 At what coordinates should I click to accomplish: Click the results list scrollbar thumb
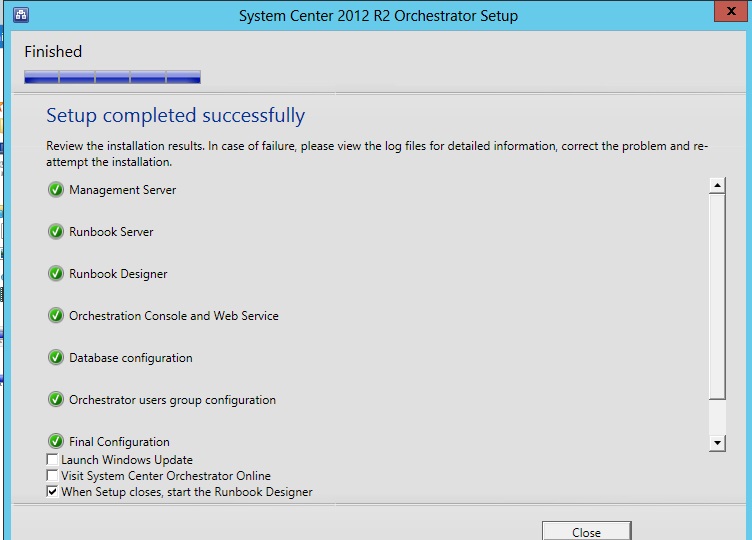pyautogui.click(x=716, y=295)
